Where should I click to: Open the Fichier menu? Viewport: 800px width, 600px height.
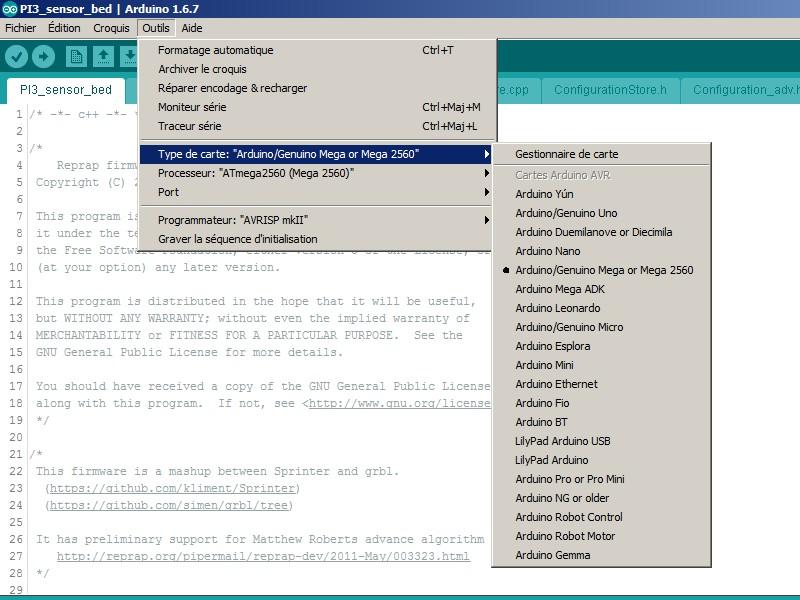pos(20,28)
